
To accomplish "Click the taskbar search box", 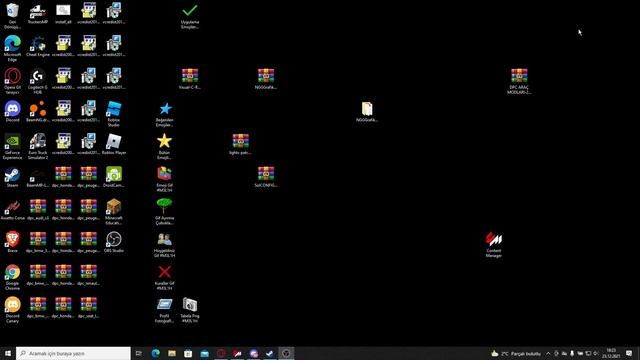I will (x=73, y=353).
